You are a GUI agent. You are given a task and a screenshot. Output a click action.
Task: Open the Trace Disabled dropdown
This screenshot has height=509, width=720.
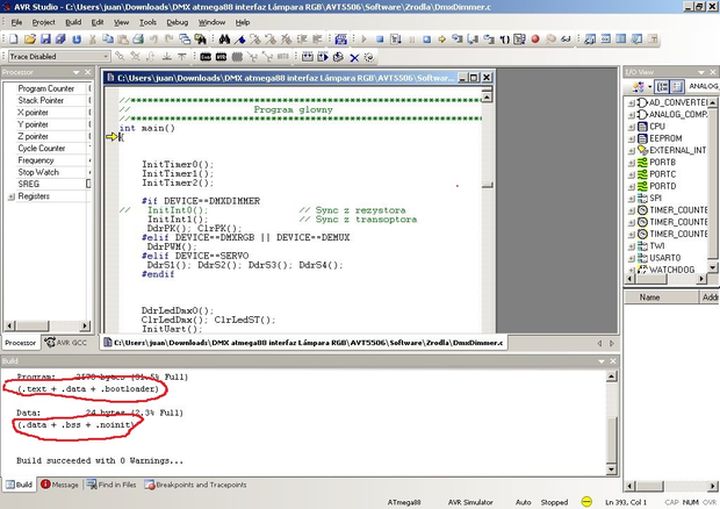(106, 57)
